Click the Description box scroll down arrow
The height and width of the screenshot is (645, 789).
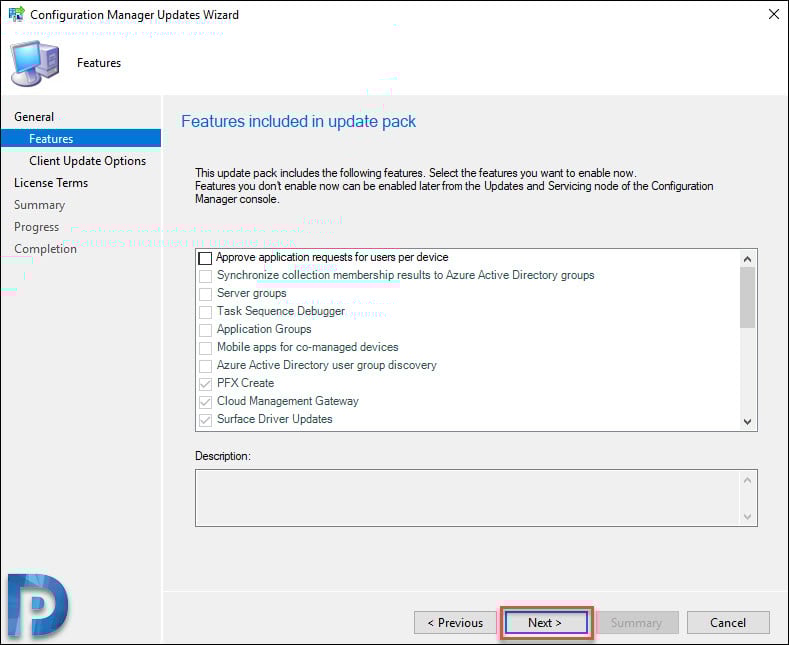[747, 516]
